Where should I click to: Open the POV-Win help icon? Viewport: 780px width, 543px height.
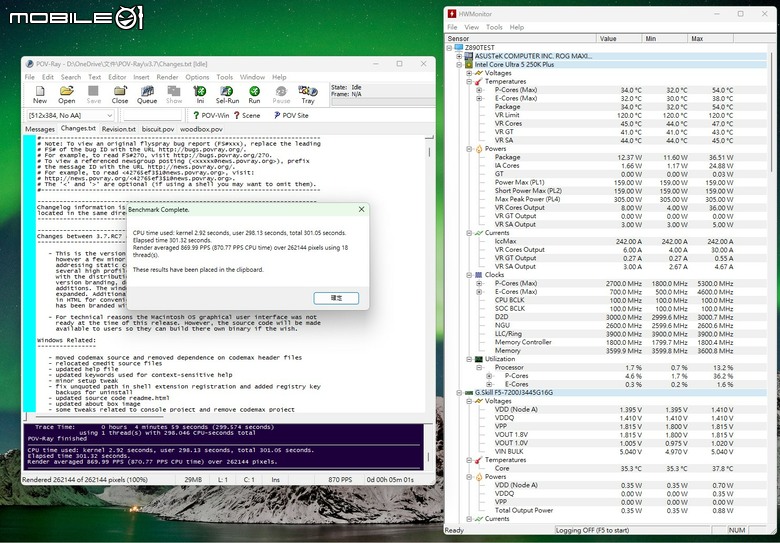pyautogui.click(x=211, y=115)
